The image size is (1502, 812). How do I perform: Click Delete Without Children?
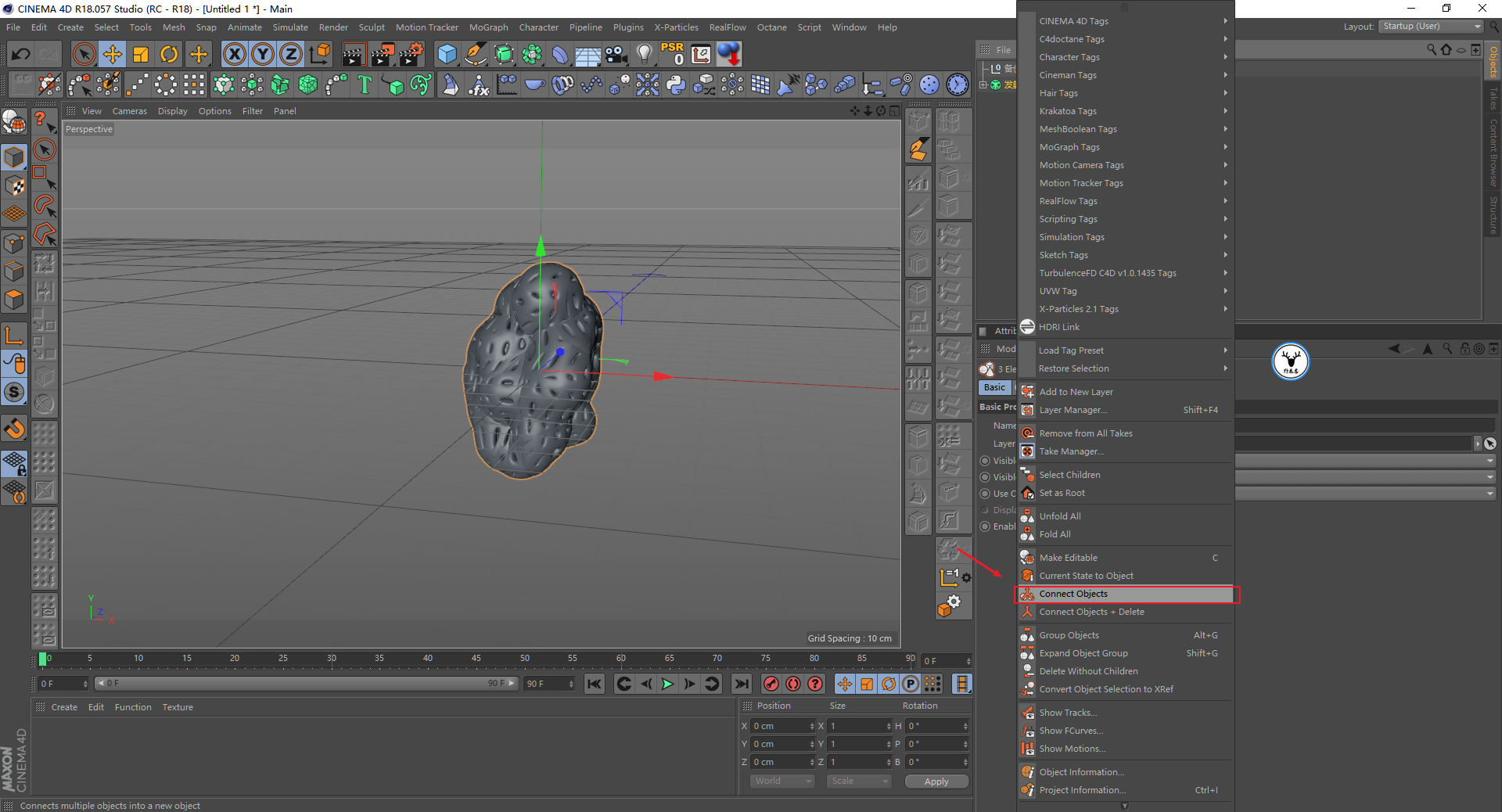click(x=1126, y=671)
